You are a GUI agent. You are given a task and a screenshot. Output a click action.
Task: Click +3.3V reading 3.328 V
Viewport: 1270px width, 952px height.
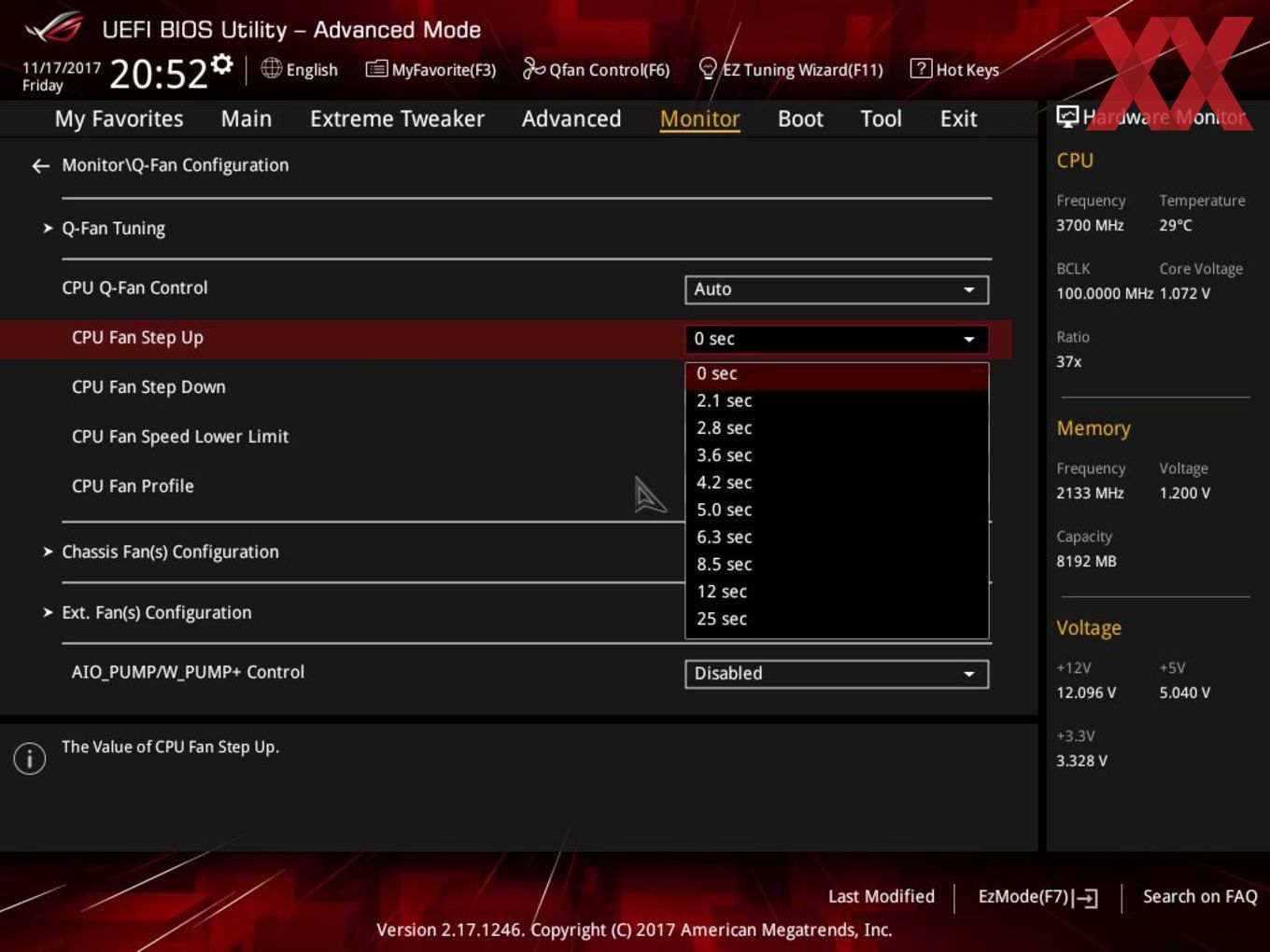pos(1081,761)
